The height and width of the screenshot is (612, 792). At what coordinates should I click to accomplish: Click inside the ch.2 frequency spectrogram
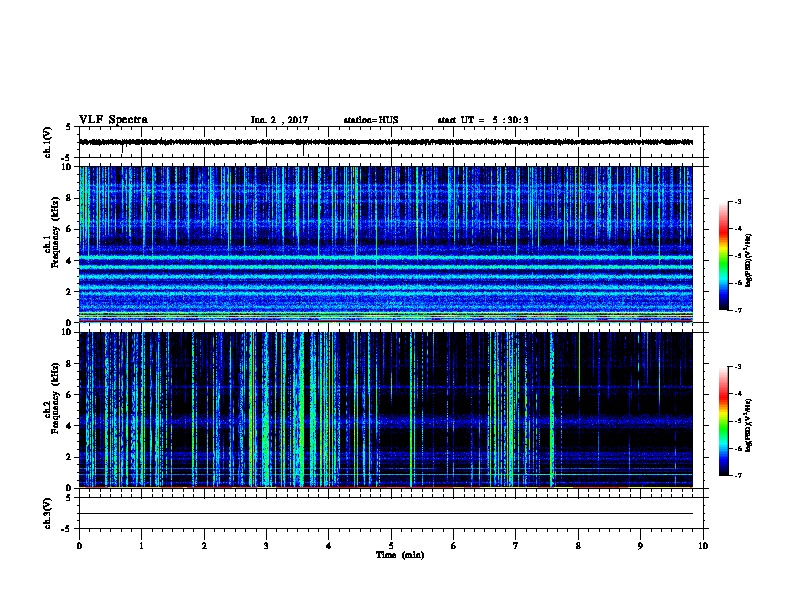tap(386, 410)
